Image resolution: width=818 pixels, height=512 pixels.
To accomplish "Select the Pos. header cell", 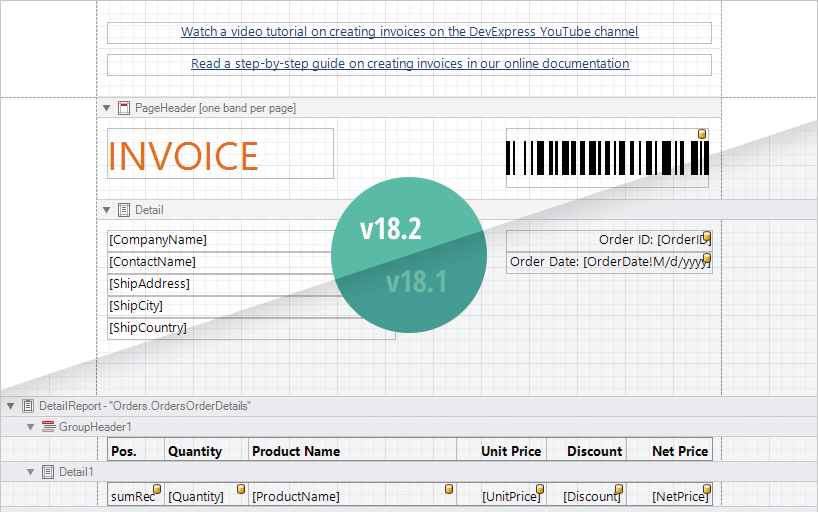I will (x=136, y=451).
